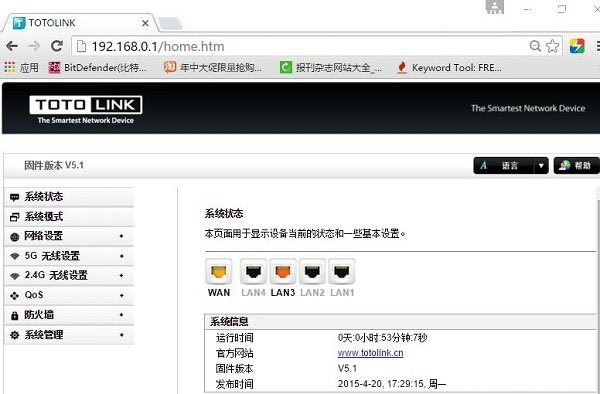Click the user profile icon in title bar
The height and width of the screenshot is (394, 600).
pyautogui.click(x=495, y=7)
